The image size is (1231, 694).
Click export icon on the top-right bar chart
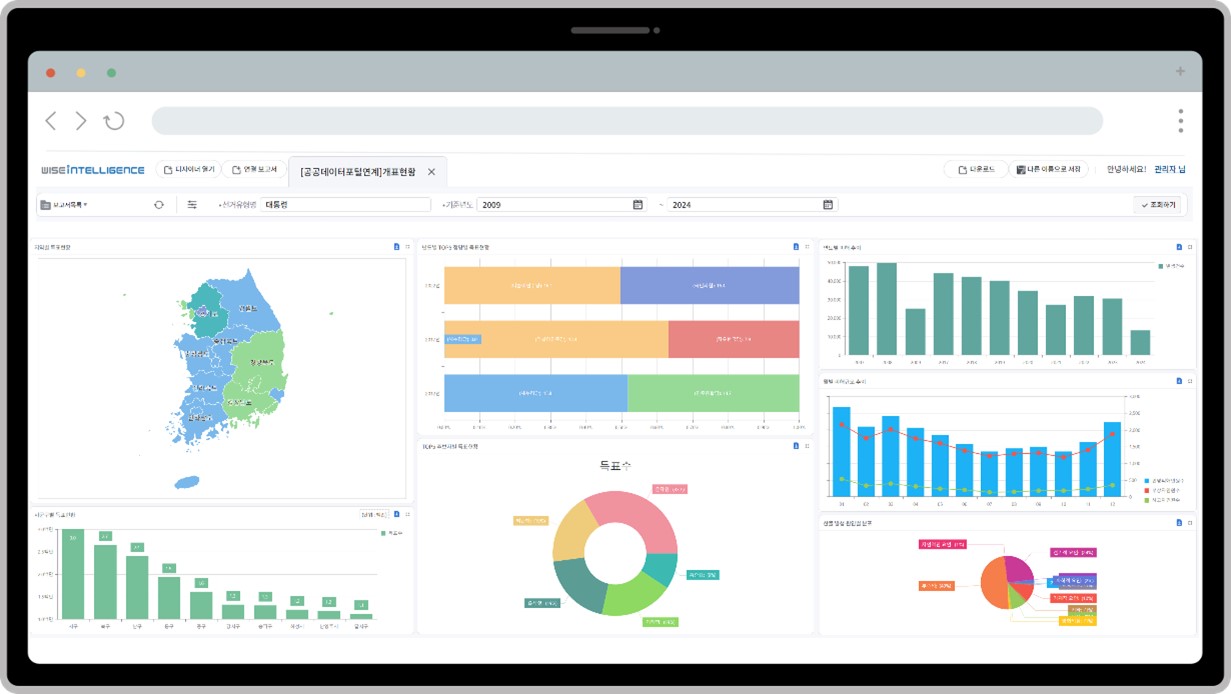1179,247
